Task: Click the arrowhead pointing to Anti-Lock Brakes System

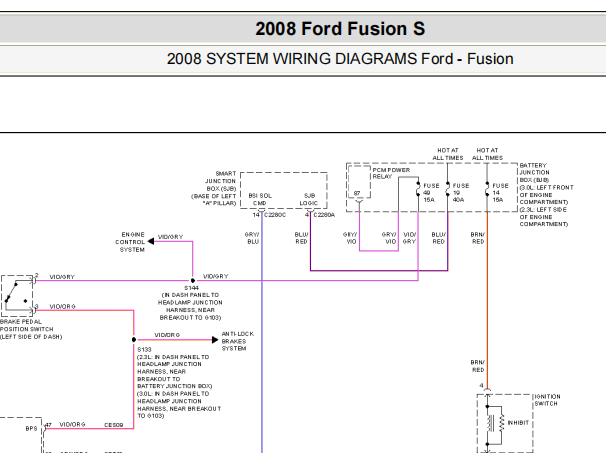Action: (x=215, y=340)
